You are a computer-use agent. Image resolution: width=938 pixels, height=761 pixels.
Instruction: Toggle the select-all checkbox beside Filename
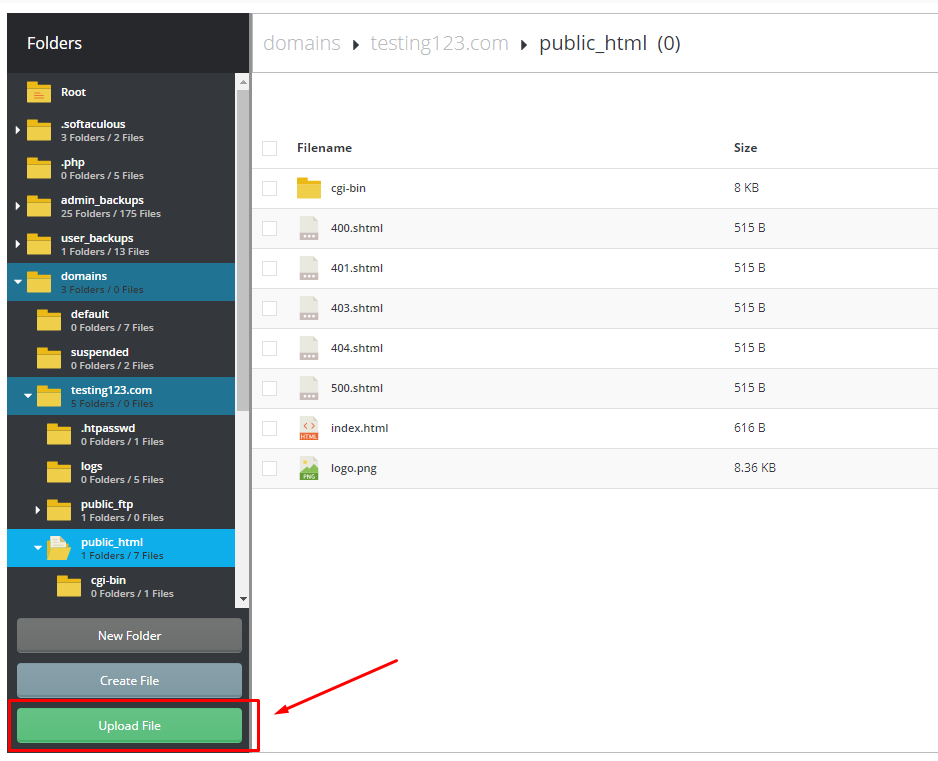pos(270,148)
